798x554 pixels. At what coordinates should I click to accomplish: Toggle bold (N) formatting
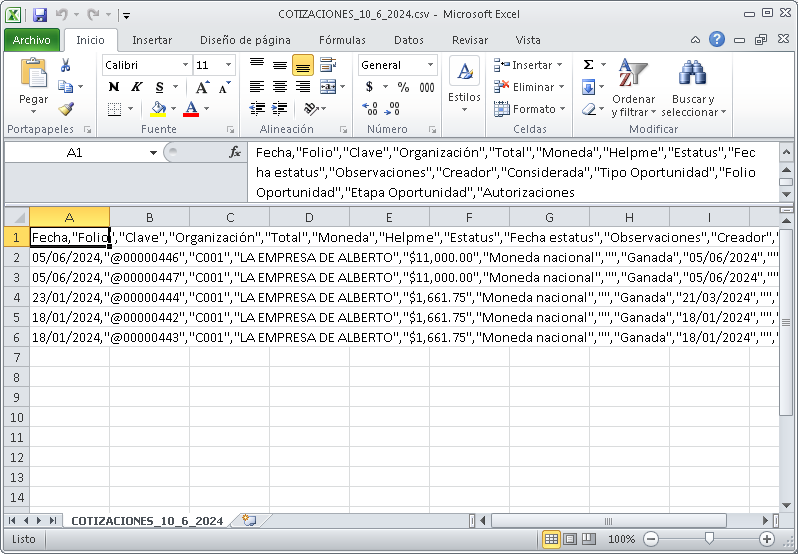[x=112, y=87]
